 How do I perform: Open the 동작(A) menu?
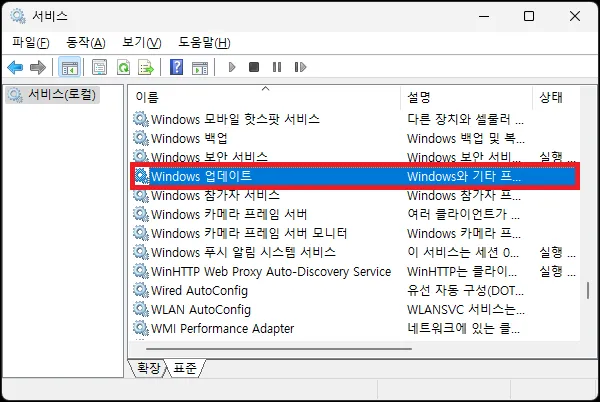86,42
